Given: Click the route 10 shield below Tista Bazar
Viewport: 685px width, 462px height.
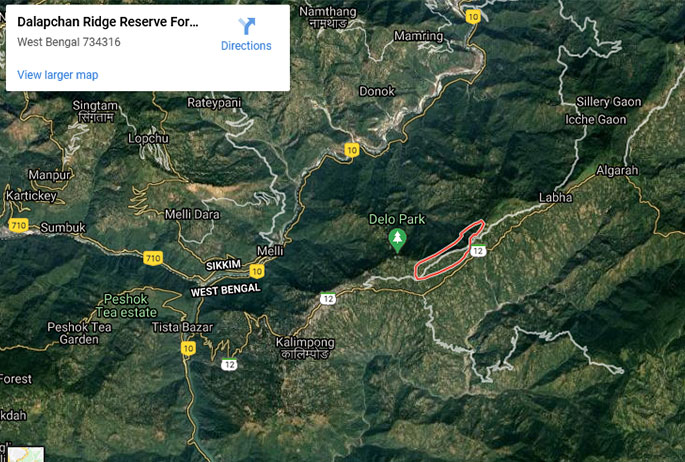Looking at the screenshot, I should [x=188, y=348].
